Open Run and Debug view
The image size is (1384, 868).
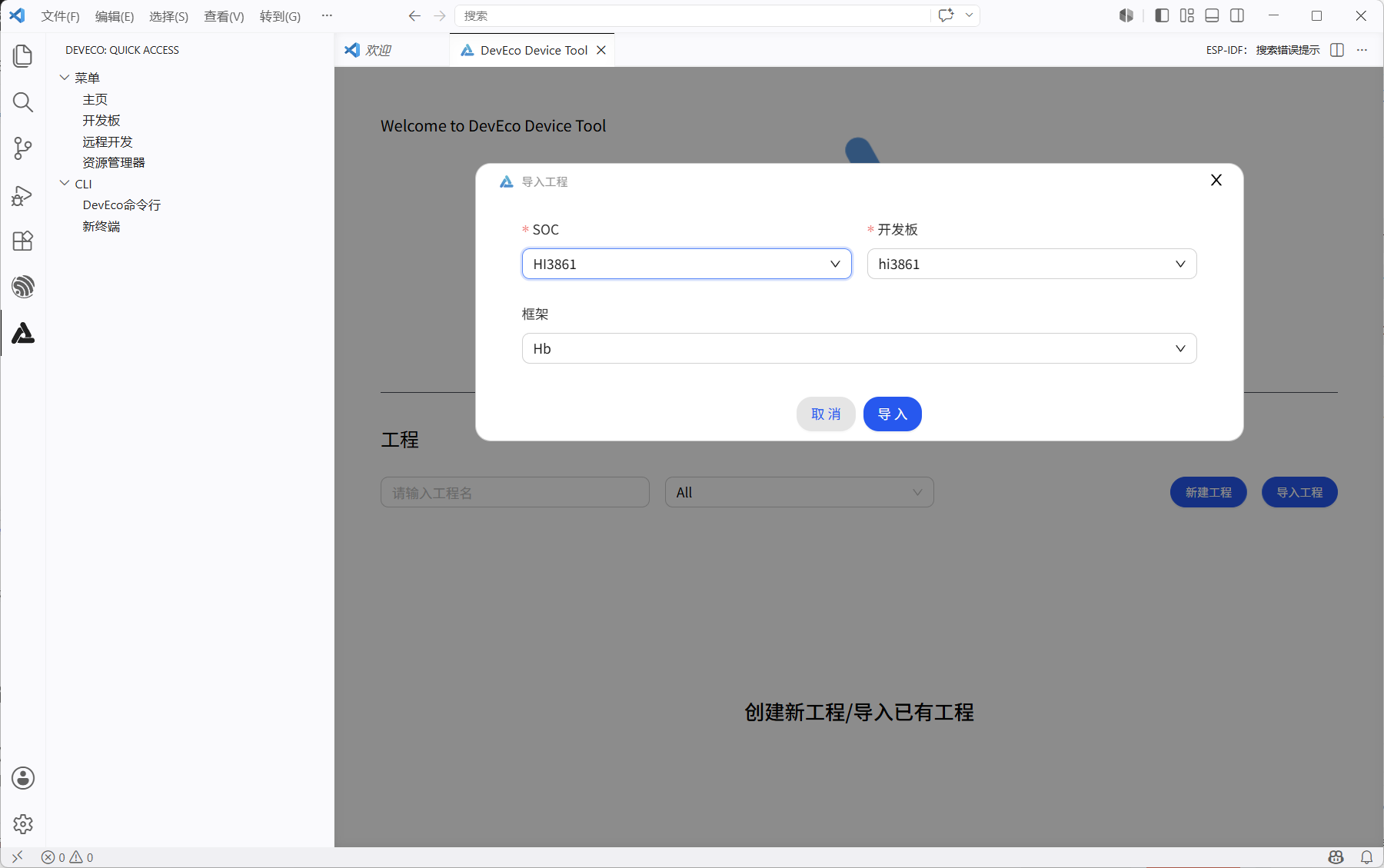click(x=23, y=195)
